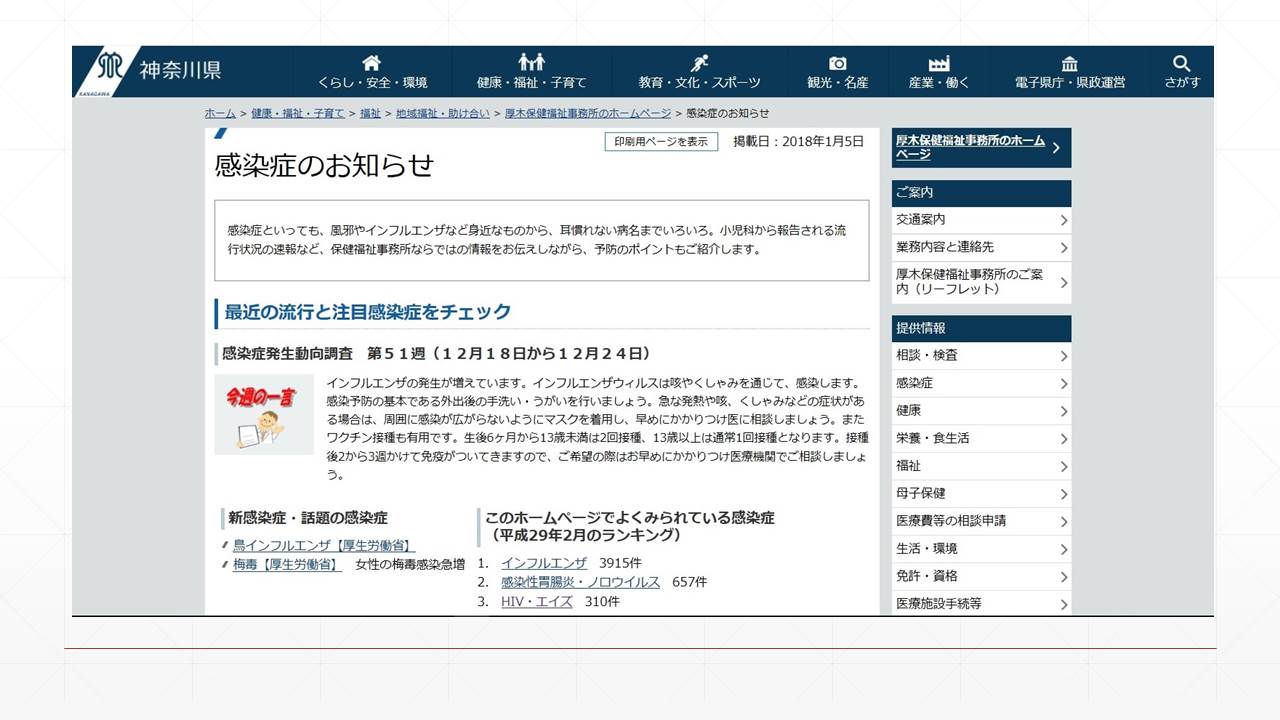Click the 神奈川県 site title

click(x=180, y=70)
